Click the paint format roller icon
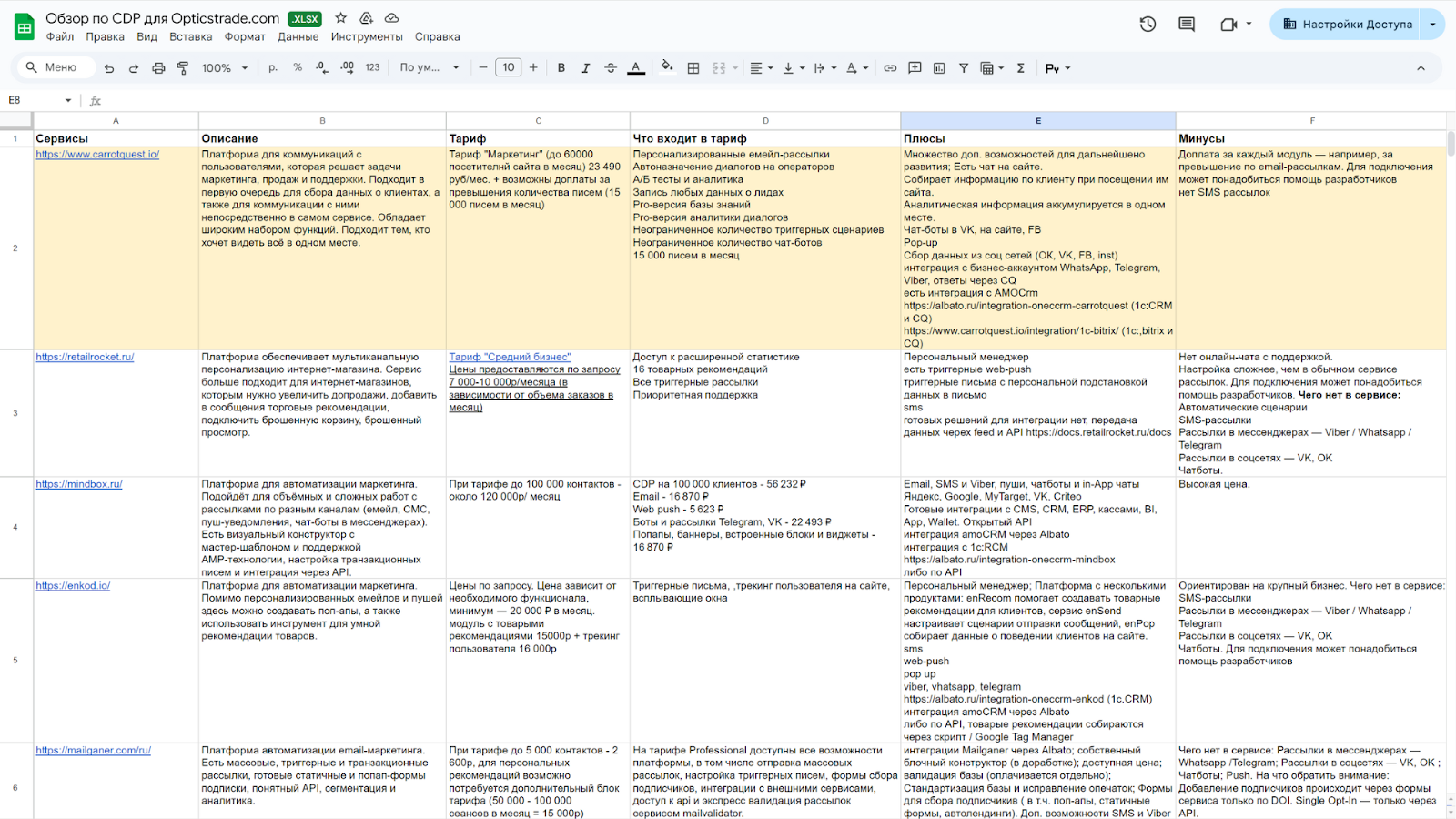Screen dimensions: 1456x819 point(183,68)
